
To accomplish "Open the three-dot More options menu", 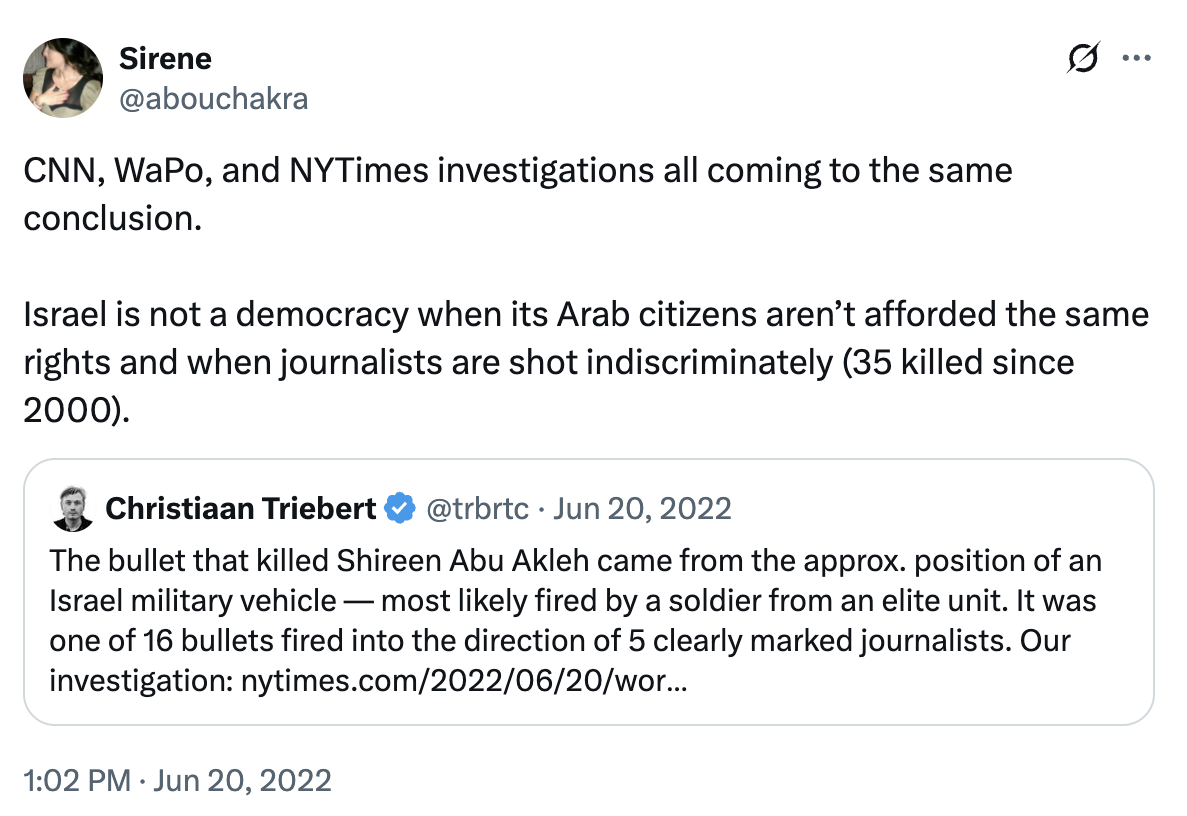I will [1137, 59].
